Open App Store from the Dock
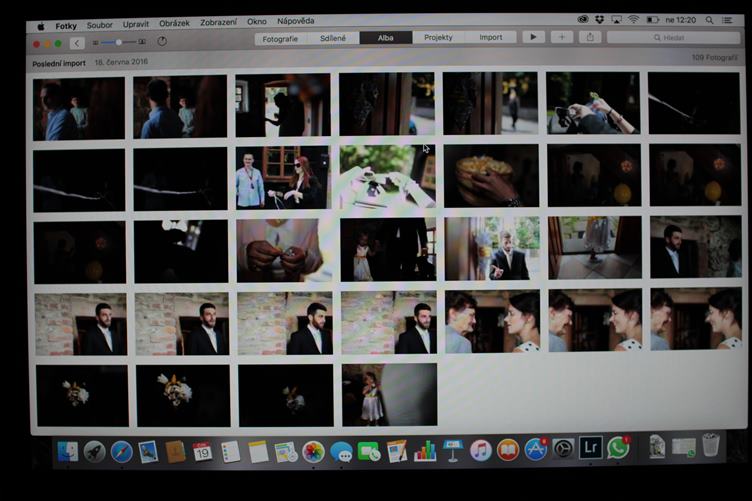The width and height of the screenshot is (752, 501). tap(536, 449)
